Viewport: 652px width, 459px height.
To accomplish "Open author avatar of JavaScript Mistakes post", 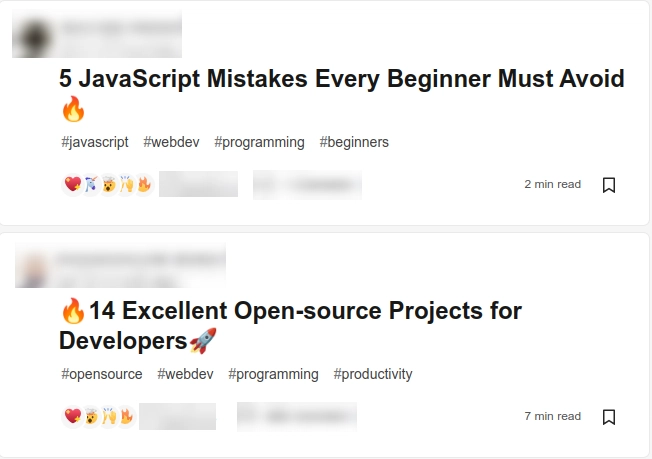I will pyautogui.click(x=34, y=36).
